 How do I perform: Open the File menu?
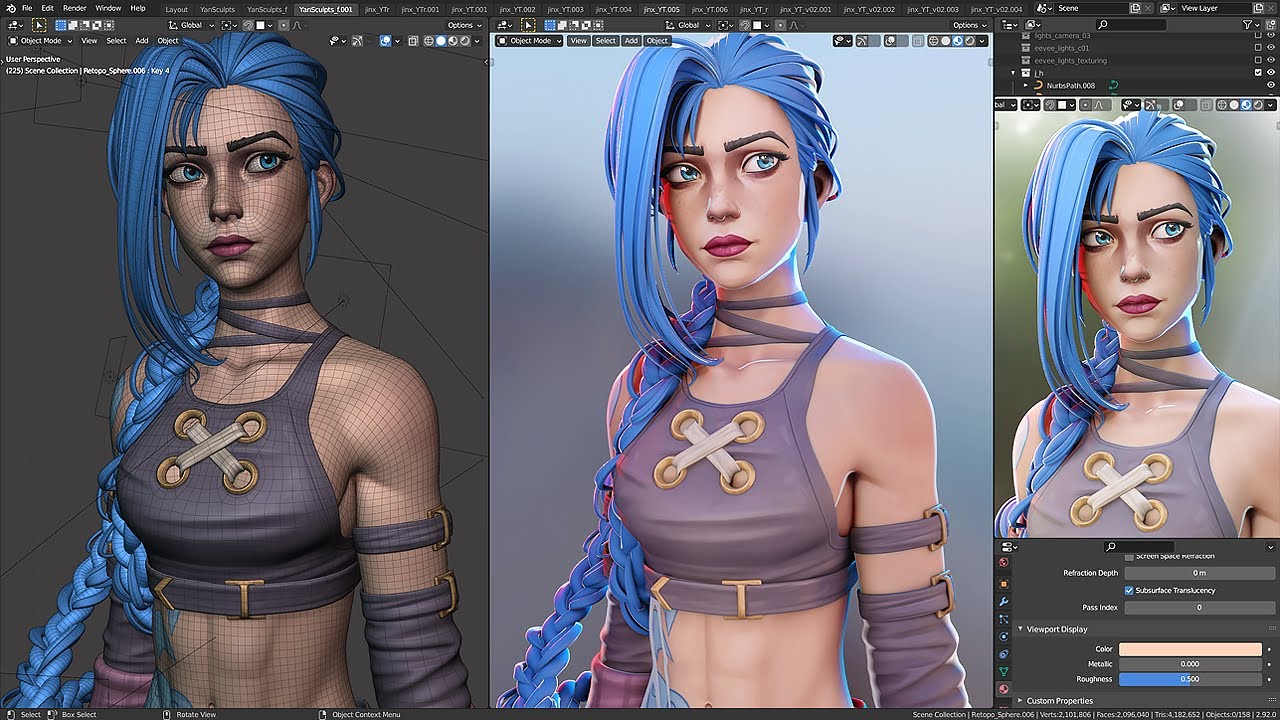pos(27,8)
